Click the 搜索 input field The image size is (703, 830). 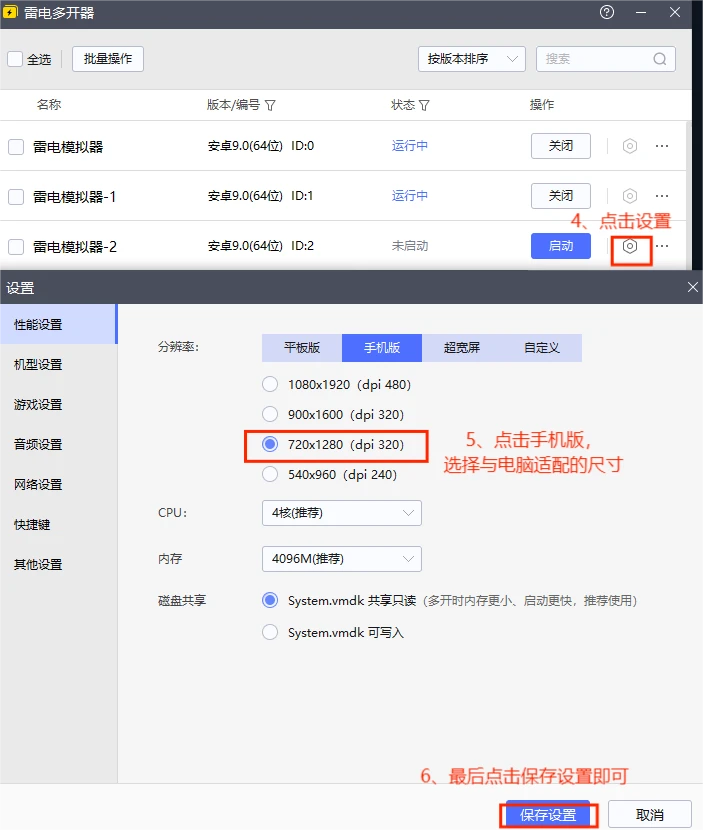(595, 59)
